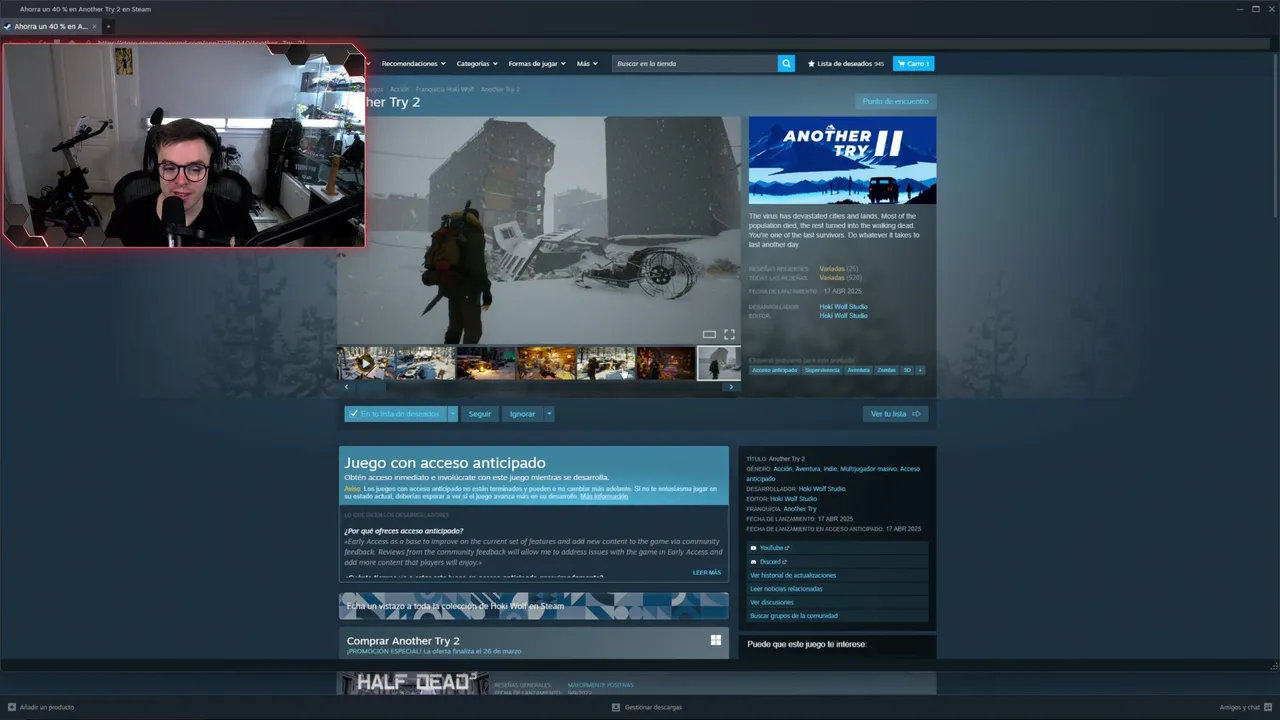Click the 3D tag

[907, 370]
